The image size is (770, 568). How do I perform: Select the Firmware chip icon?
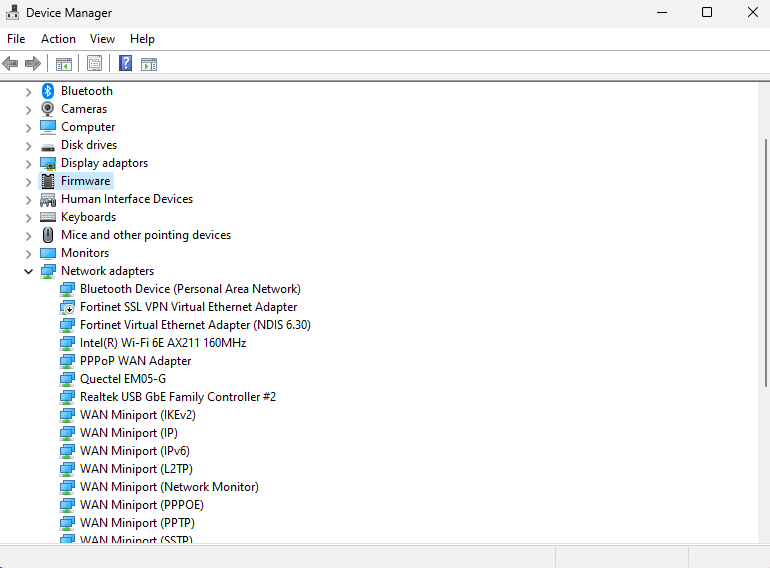click(48, 181)
